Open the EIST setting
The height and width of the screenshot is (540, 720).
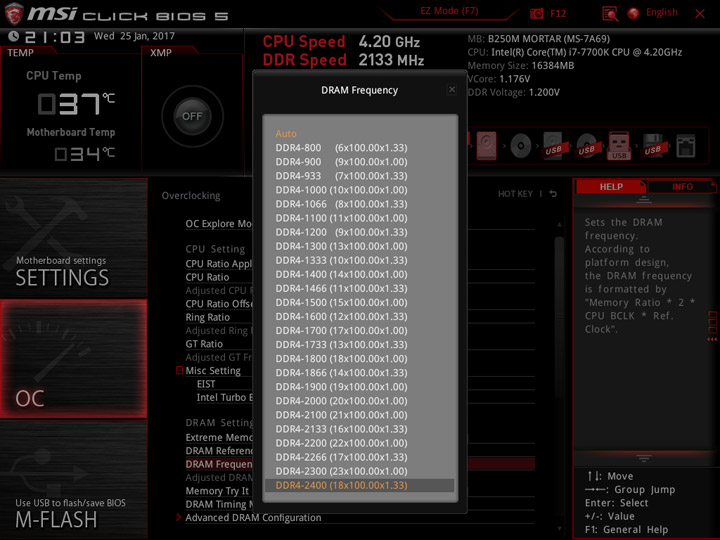click(206, 384)
